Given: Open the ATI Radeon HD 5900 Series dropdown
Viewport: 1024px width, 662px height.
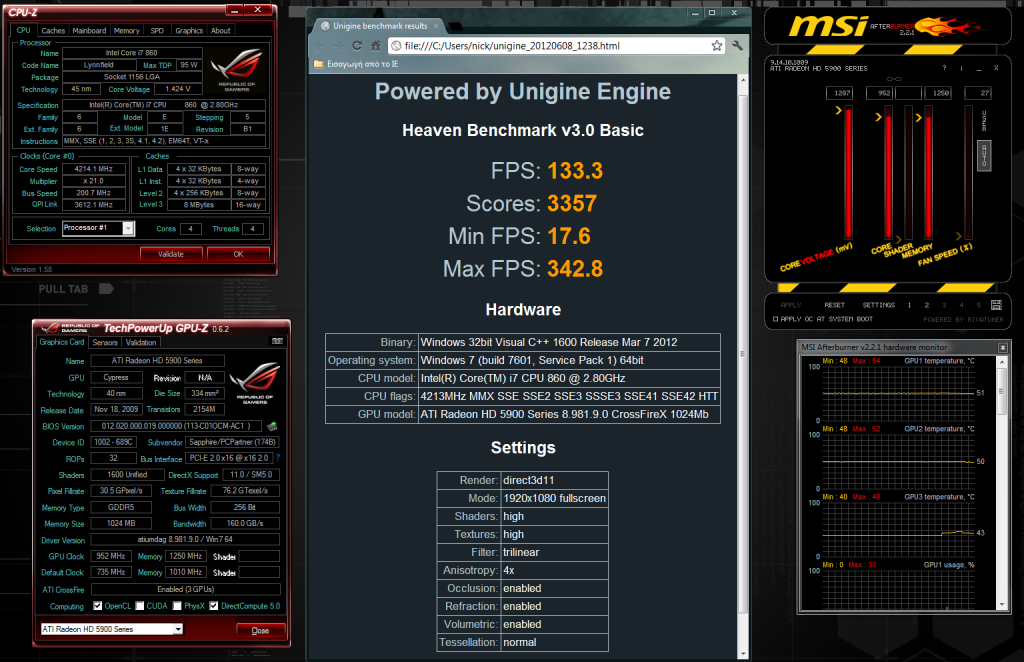Looking at the screenshot, I should 178,629.
